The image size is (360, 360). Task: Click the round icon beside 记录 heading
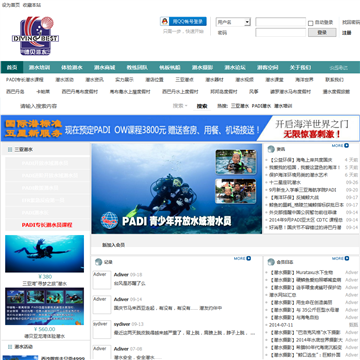click(x=98, y=262)
